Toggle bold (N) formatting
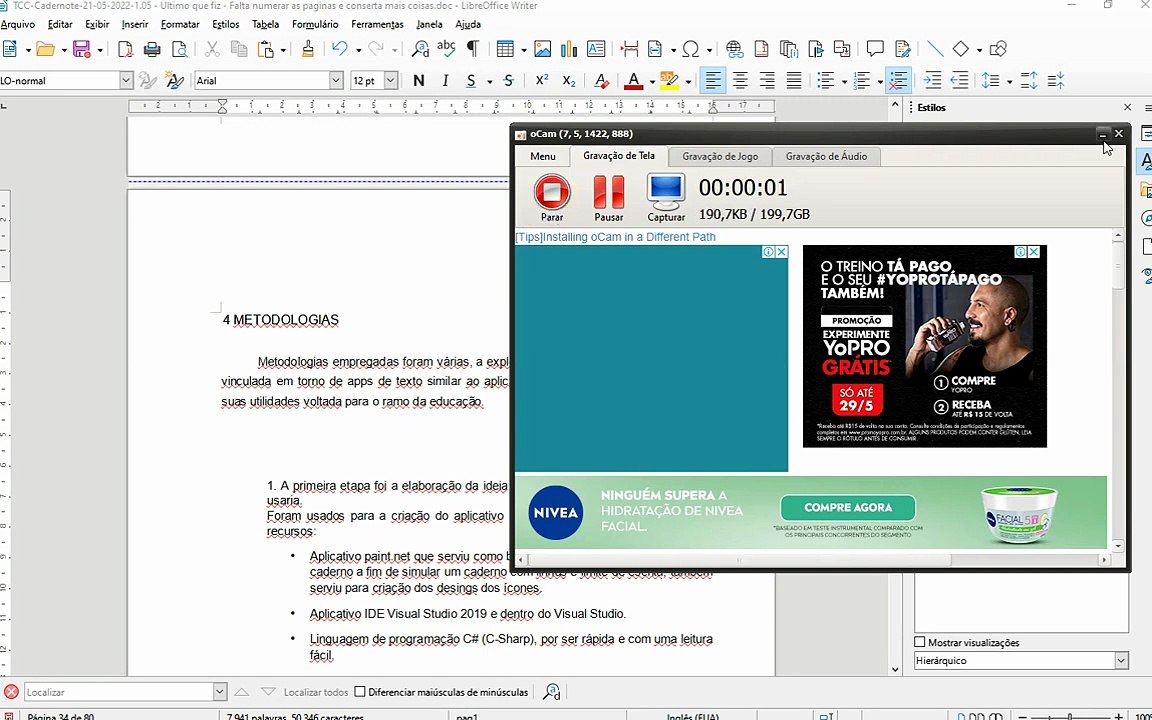The image size is (1152, 720). pyautogui.click(x=419, y=81)
